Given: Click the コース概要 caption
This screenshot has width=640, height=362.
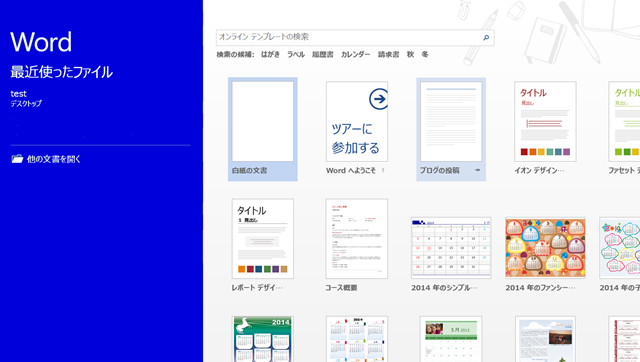Looking at the screenshot, I should (x=341, y=288).
